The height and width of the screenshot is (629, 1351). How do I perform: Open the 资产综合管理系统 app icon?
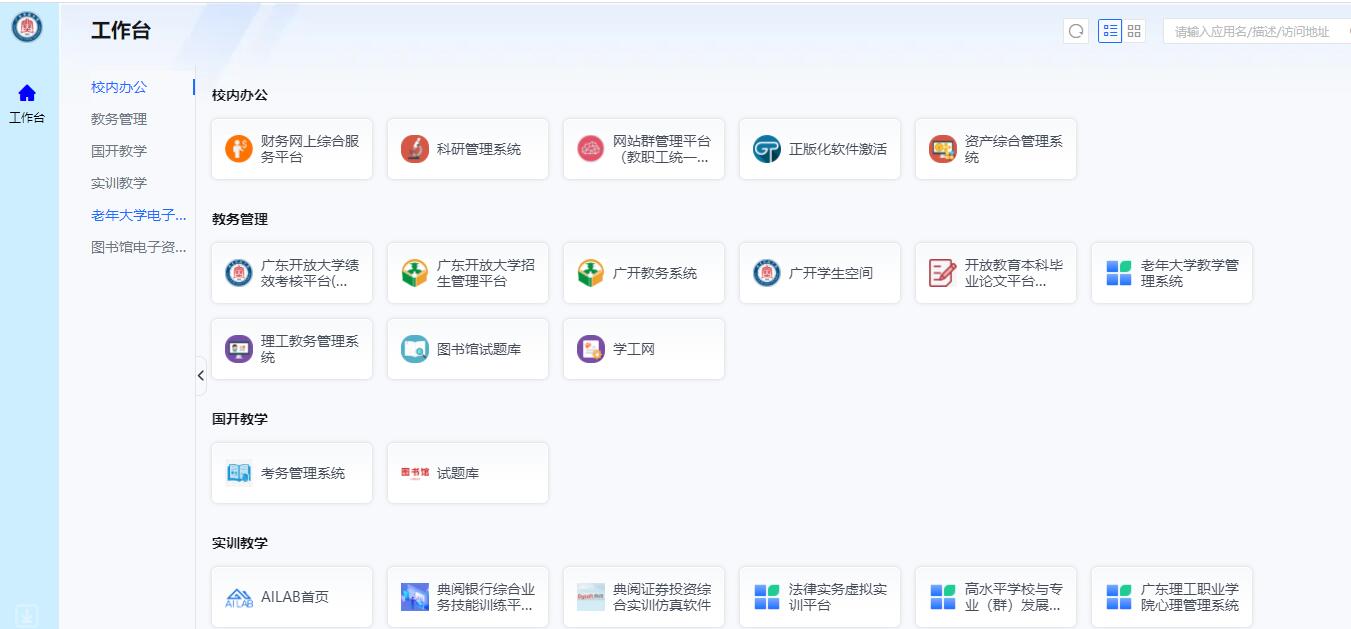[x=943, y=149]
